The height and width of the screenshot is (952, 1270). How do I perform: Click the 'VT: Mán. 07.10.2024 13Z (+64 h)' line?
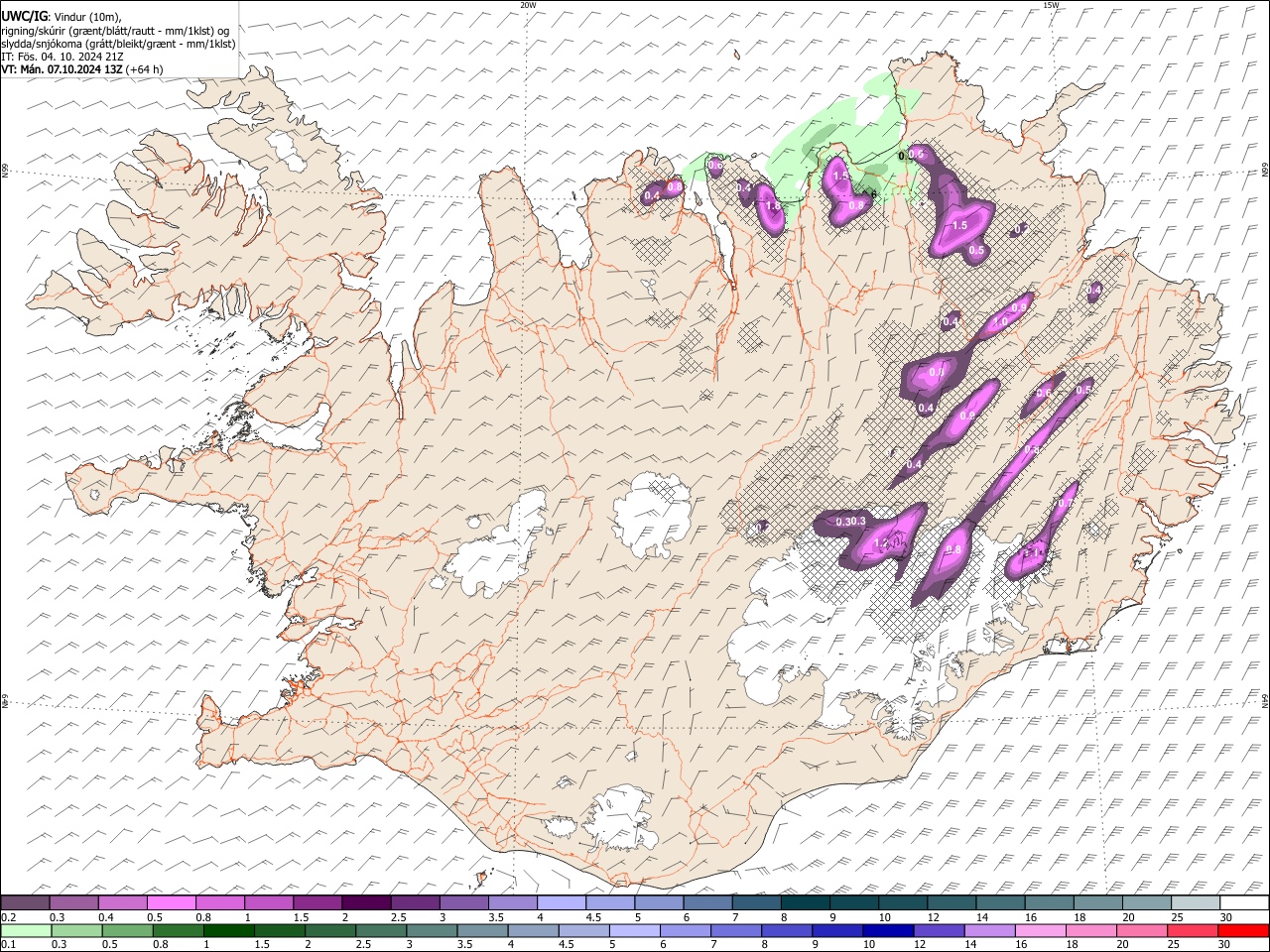(82, 69)
